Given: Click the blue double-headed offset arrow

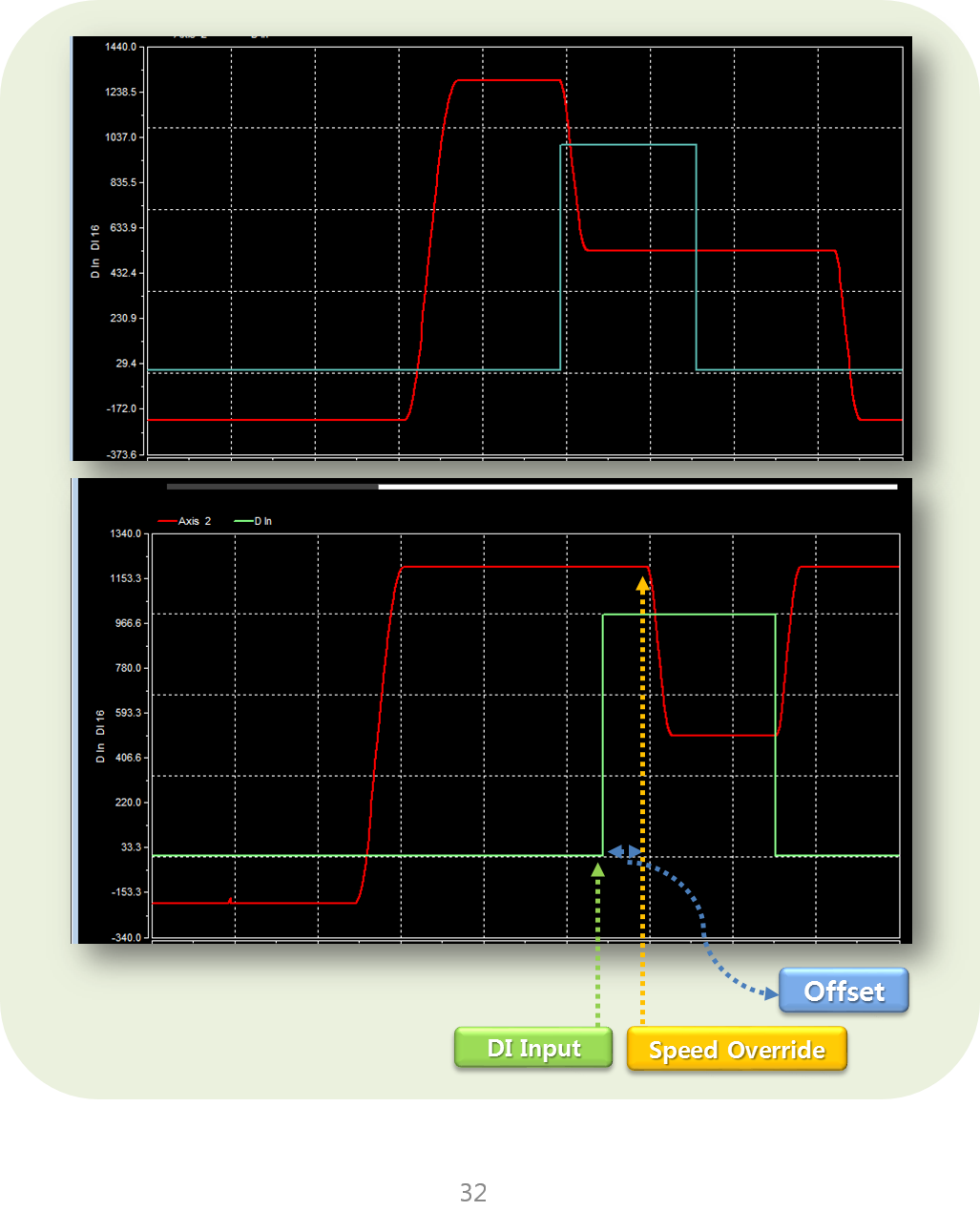Looking at the screenshot, I should [x=624, y=850].
